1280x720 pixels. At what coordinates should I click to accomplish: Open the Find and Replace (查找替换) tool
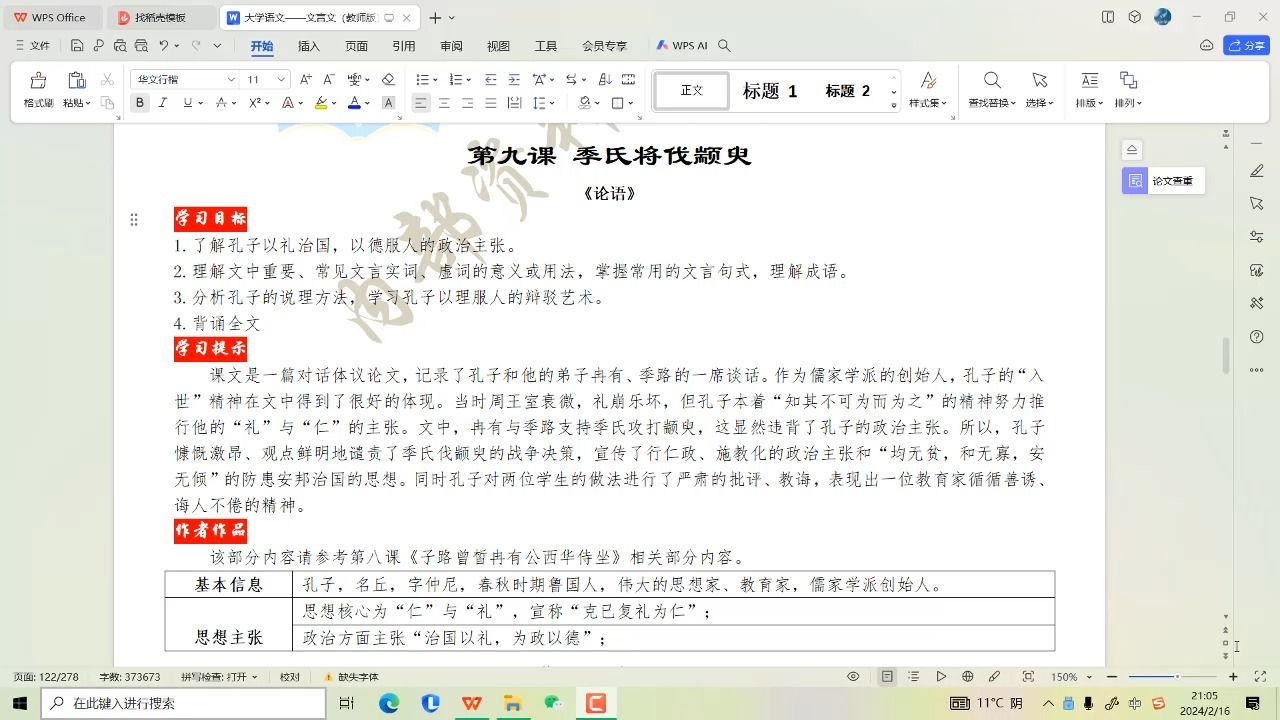point(992,89)
